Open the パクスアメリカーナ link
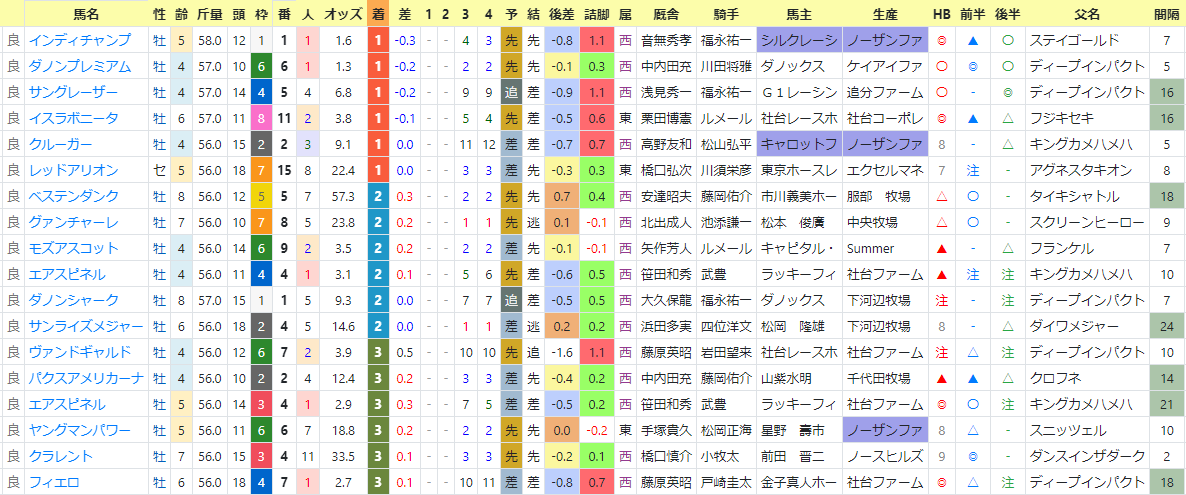Screen dimensions: 1186x495 pos(85,378)
